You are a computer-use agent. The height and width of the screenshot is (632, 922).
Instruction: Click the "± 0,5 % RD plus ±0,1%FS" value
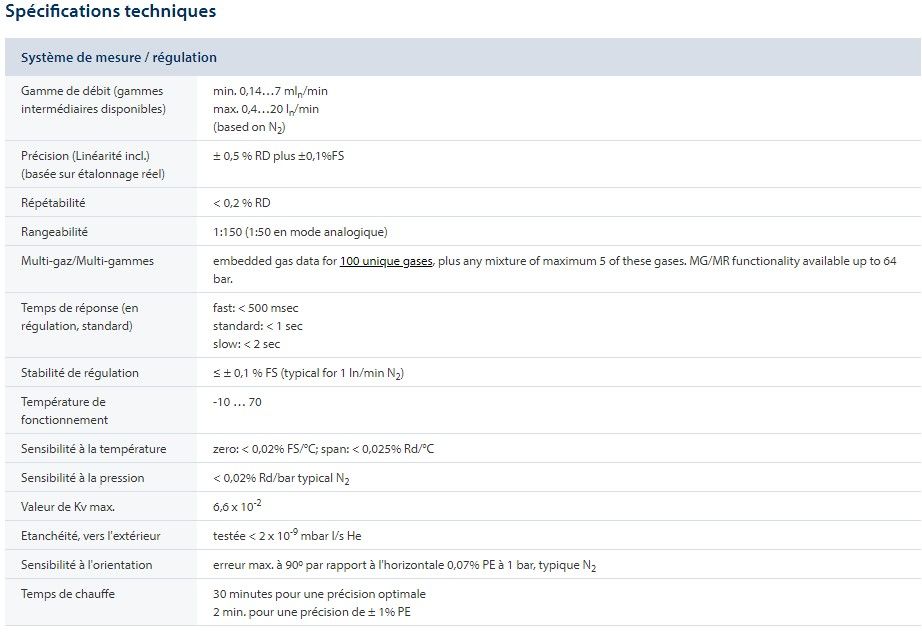click(279, 156)
